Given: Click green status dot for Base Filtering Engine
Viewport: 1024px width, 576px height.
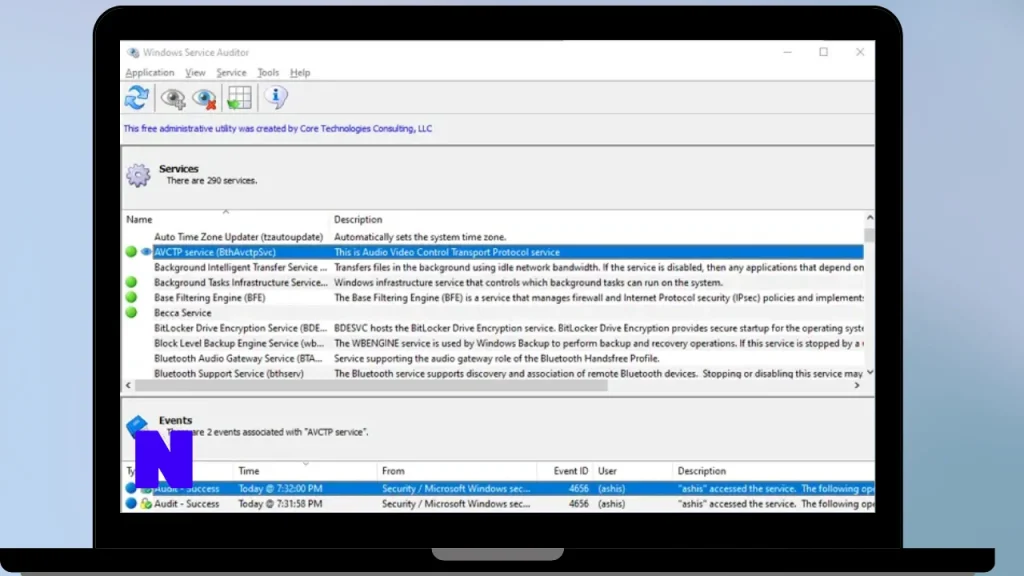Looking at the screenshot, I should [131, 297].
